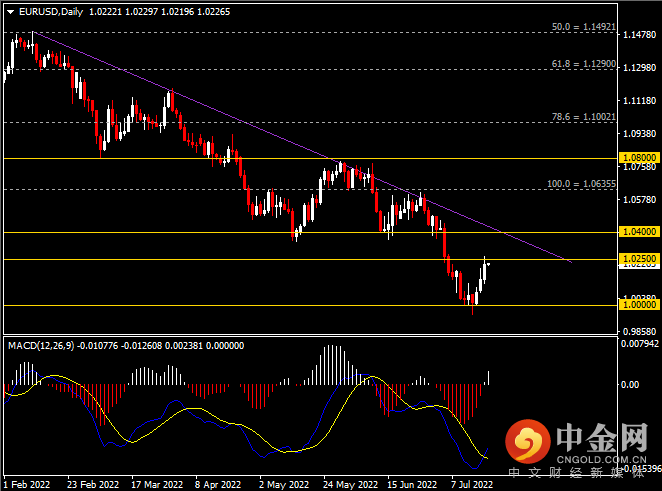662x491 pixels.
Task: Select the 100.0 = 1.06355 Fibonacci label
Action: pos(581,184)
